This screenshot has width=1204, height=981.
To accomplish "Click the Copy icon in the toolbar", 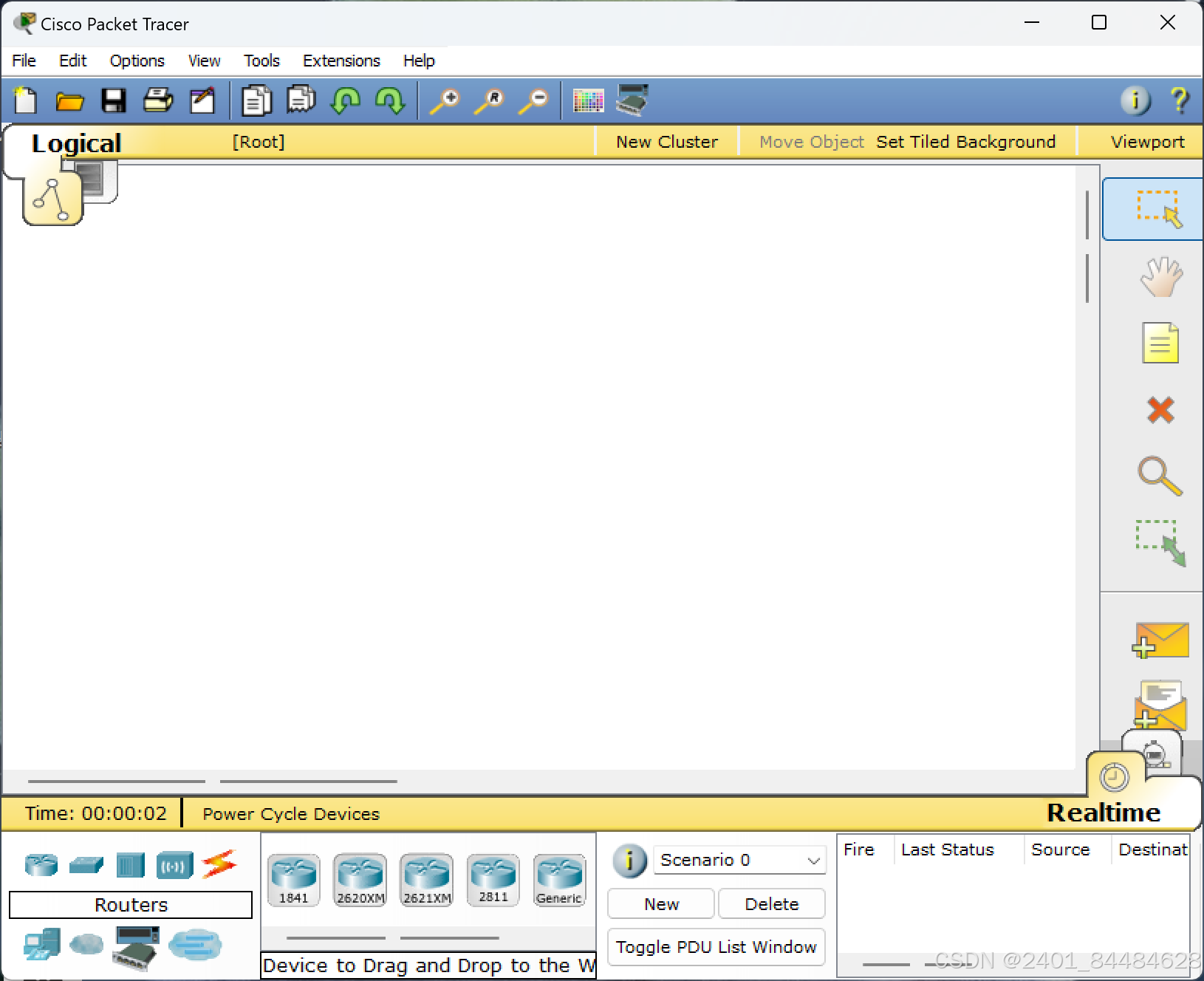I will (x=256, y=100).
